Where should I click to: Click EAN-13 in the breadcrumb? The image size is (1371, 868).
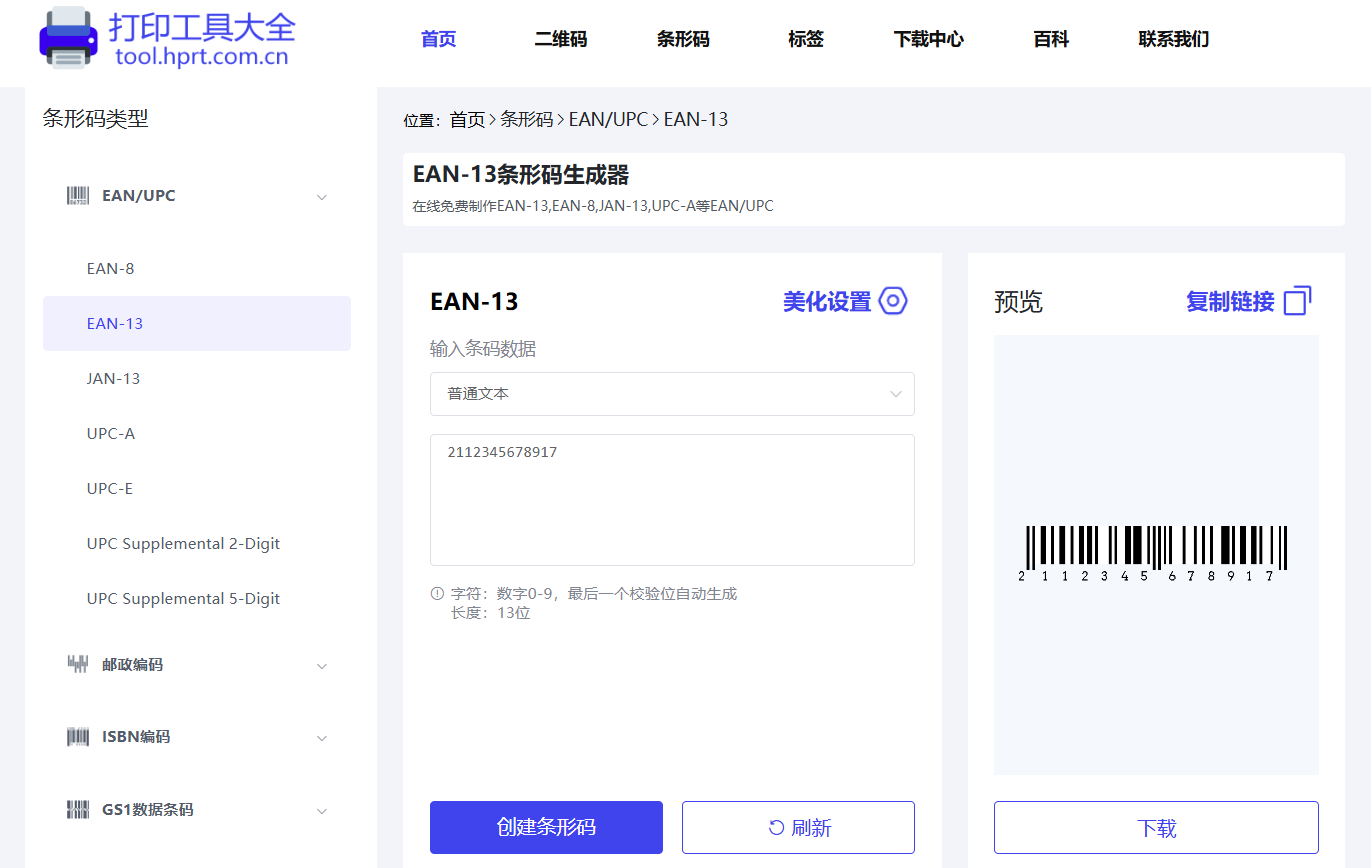(696, 120)
